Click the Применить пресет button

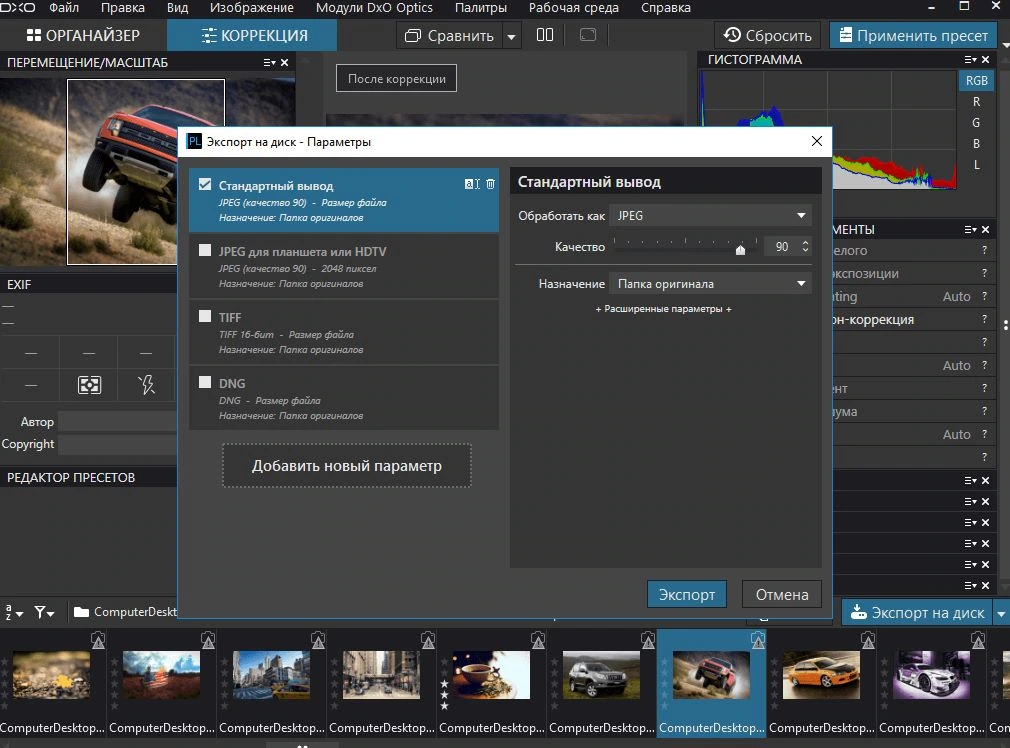(913, 35)
